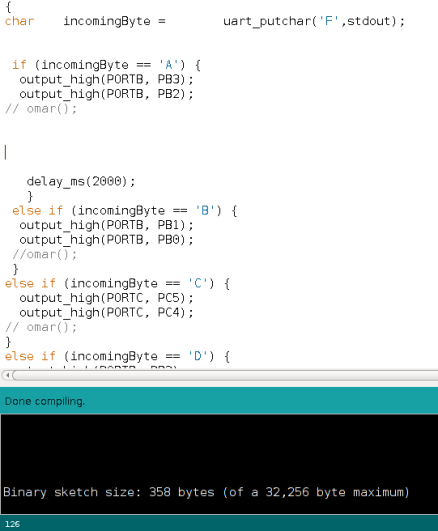Click the output_high(PORTB, PB3) line
This screenshot has width=438, height=531.
(106, 80)
